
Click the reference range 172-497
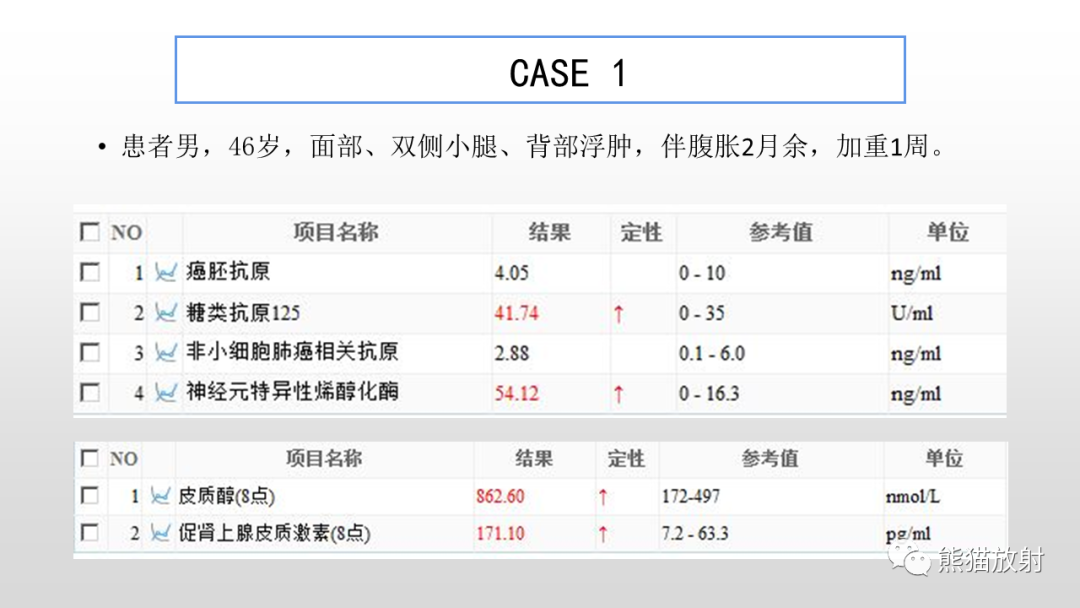691,496
